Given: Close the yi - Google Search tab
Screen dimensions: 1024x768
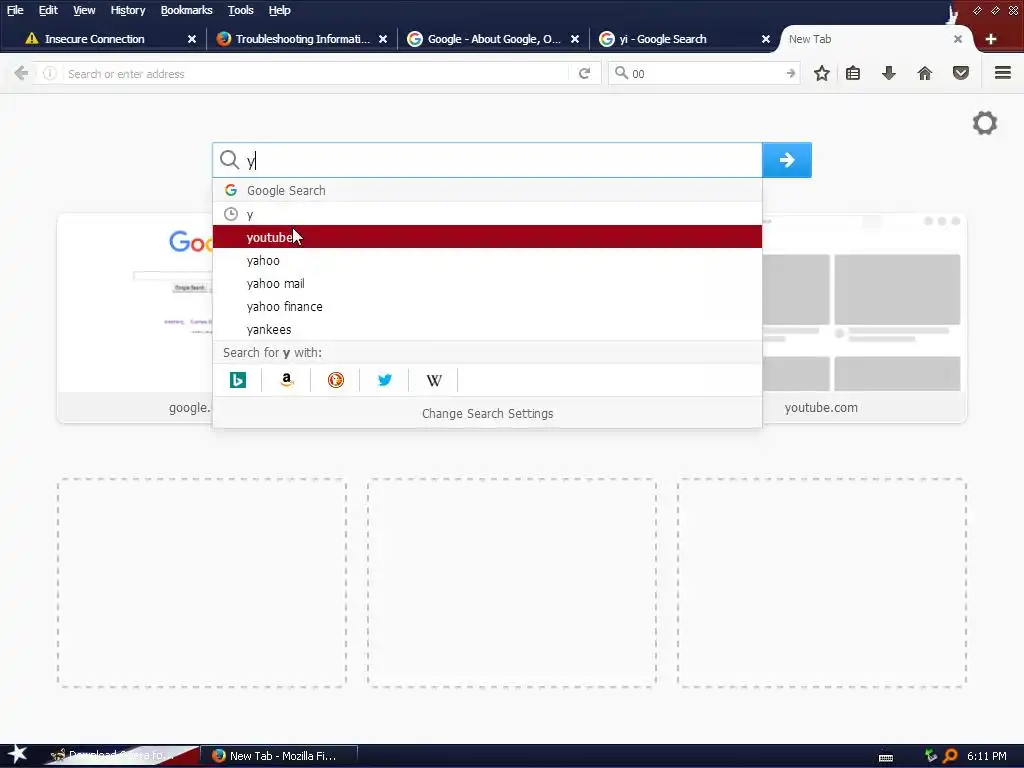Looking at the screenshot, I should coord(766,39).
